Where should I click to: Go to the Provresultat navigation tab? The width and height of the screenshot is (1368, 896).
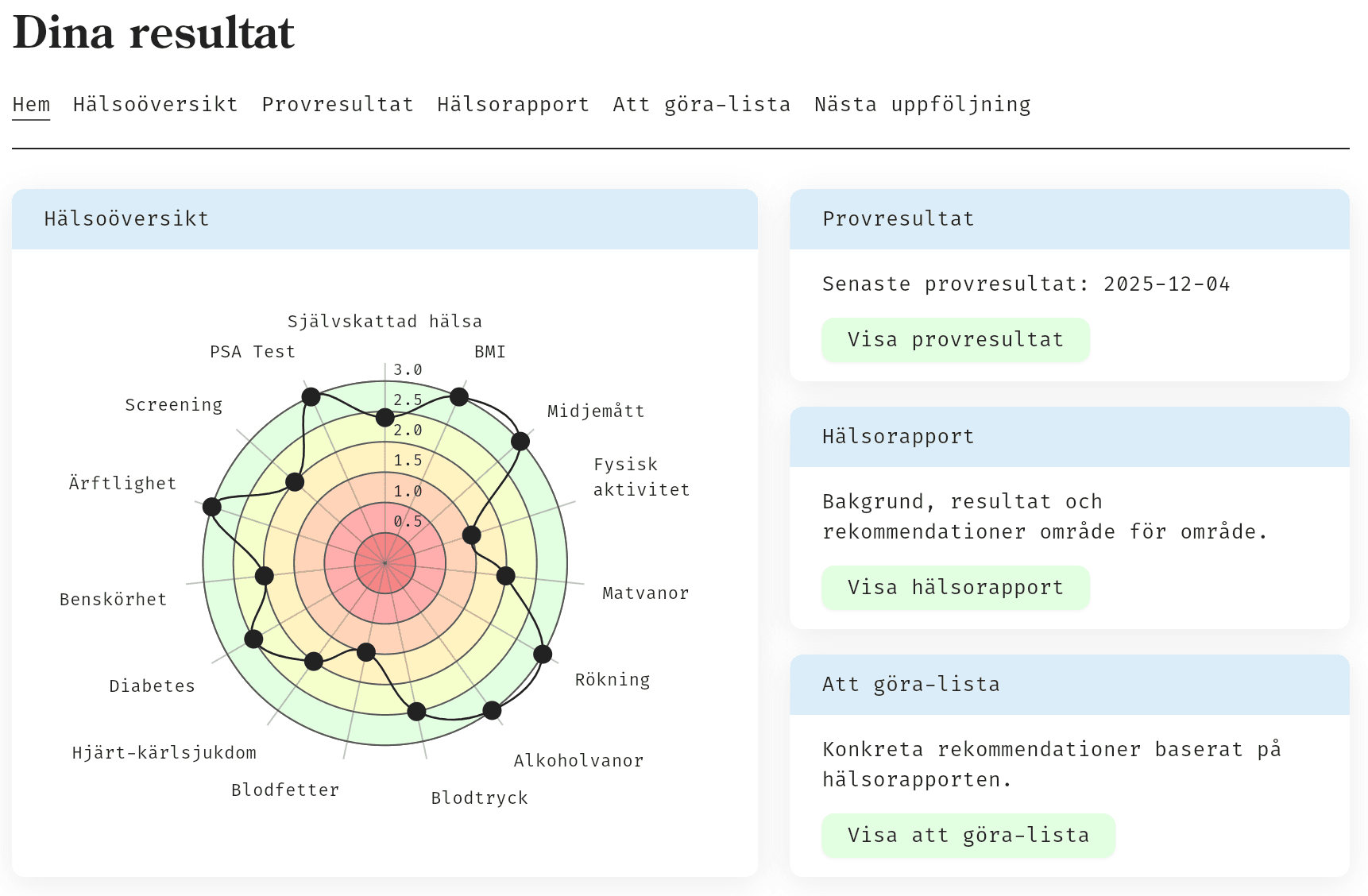338,105
